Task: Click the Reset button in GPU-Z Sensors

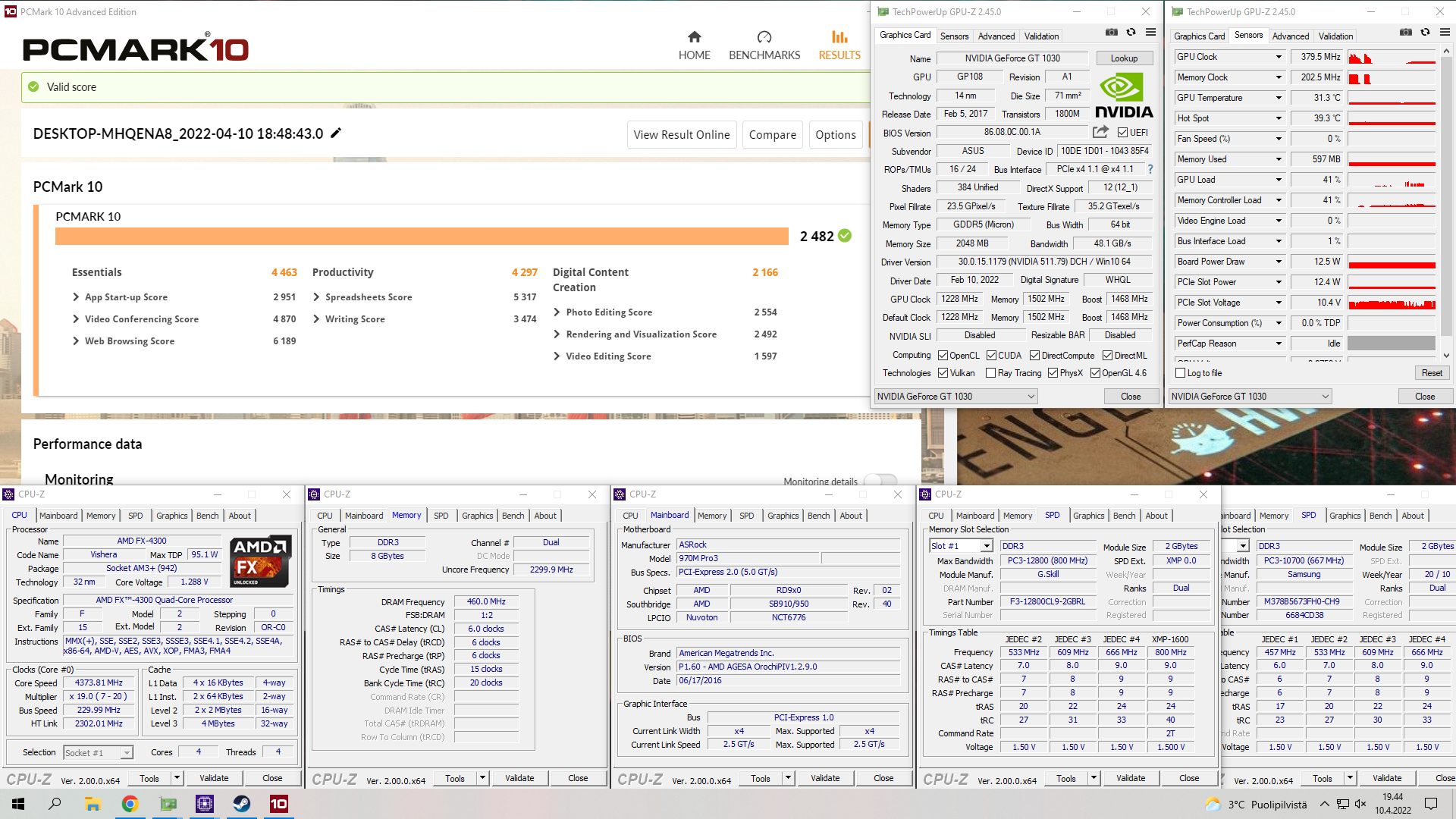Action: point(1432,372)
